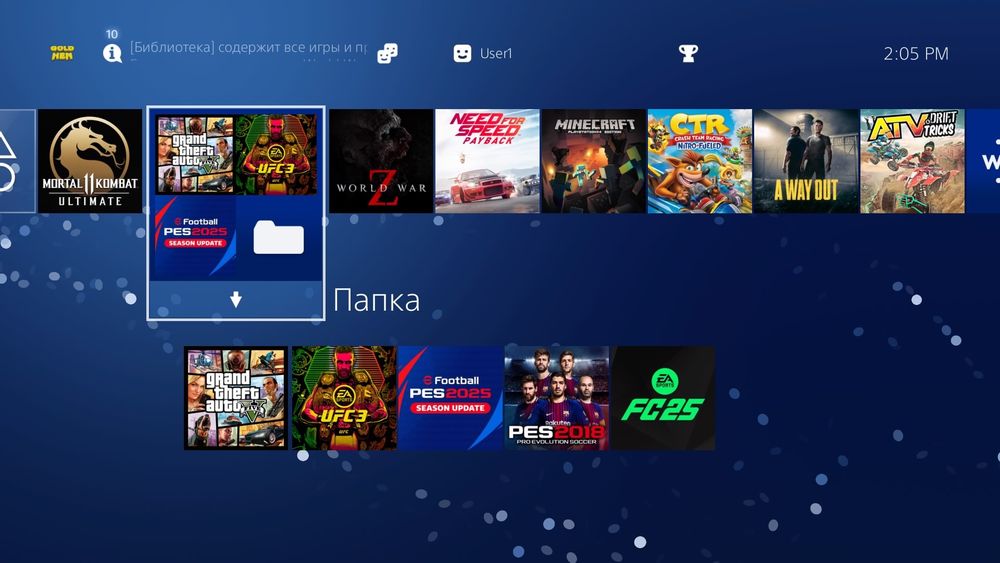This screenshot has height=563, width=1000.
Task: Open the Notifications info icon
Action: 112,53
